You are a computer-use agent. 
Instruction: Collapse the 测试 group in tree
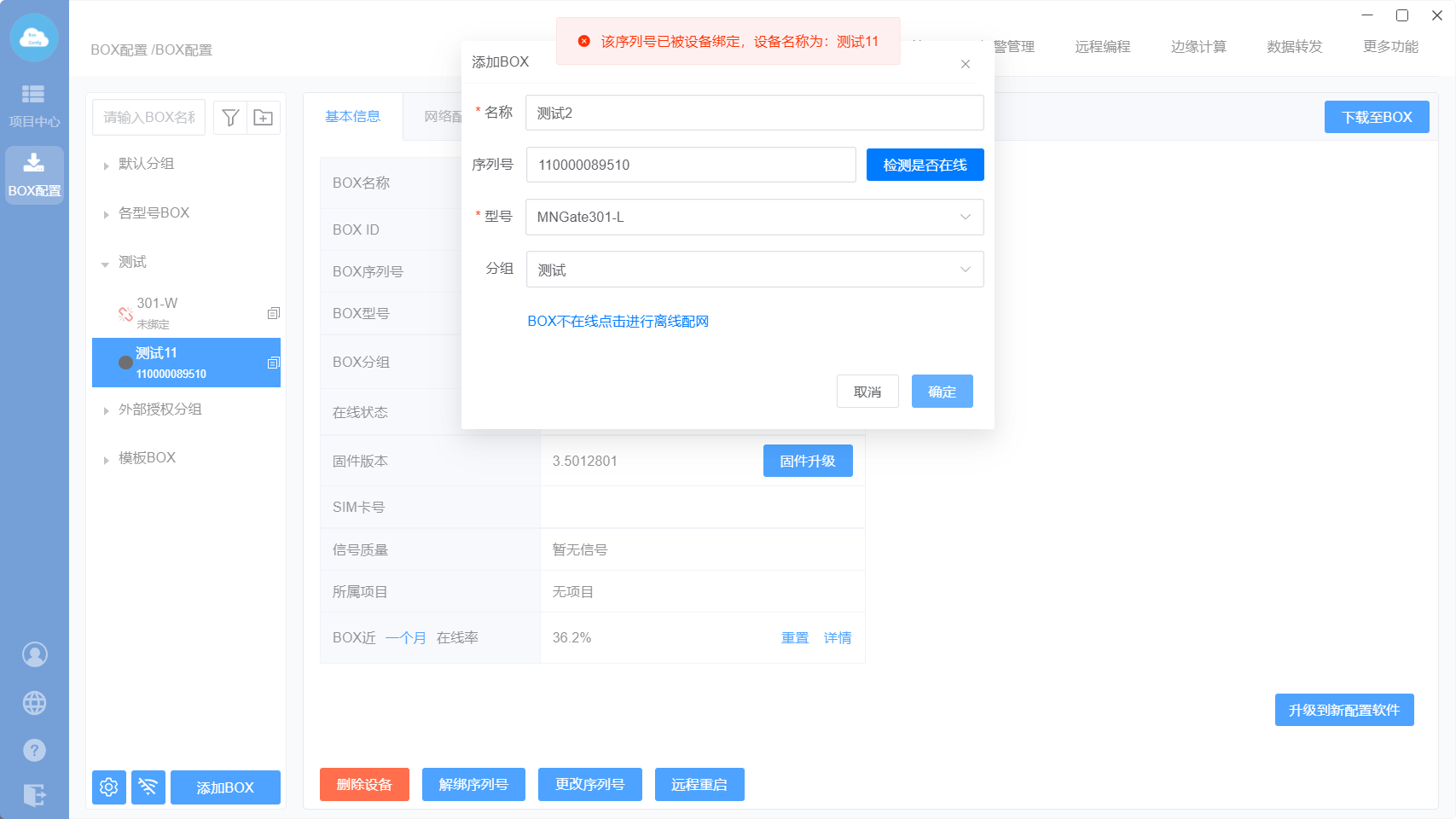tap(106, 264)
